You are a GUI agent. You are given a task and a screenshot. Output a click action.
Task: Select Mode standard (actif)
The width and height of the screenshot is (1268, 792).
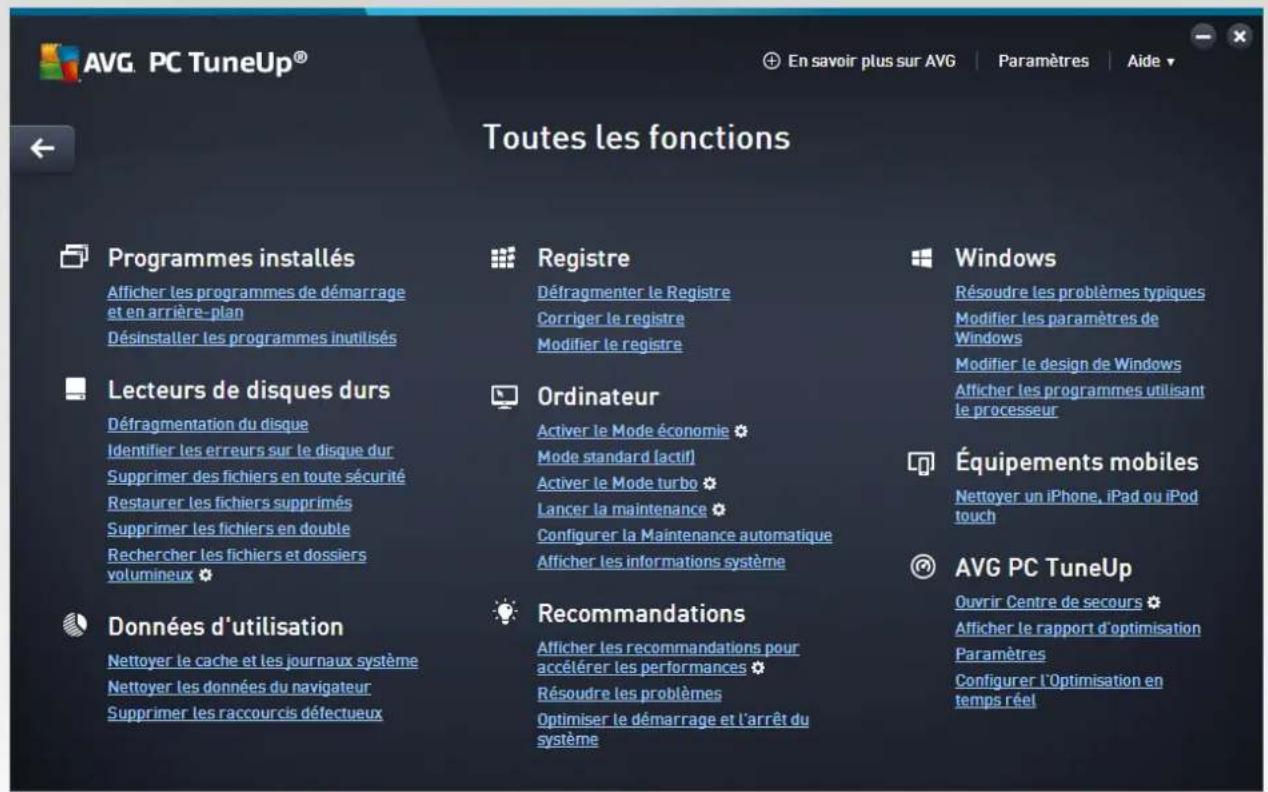pos(616,457)
